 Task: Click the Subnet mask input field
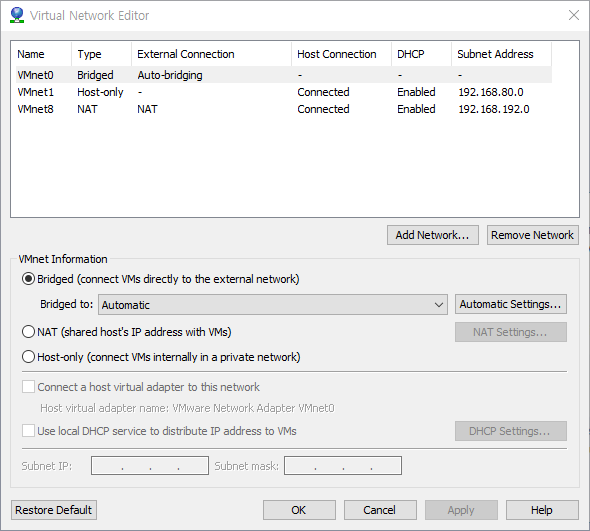pyautogui.click(x=343, y=466)
